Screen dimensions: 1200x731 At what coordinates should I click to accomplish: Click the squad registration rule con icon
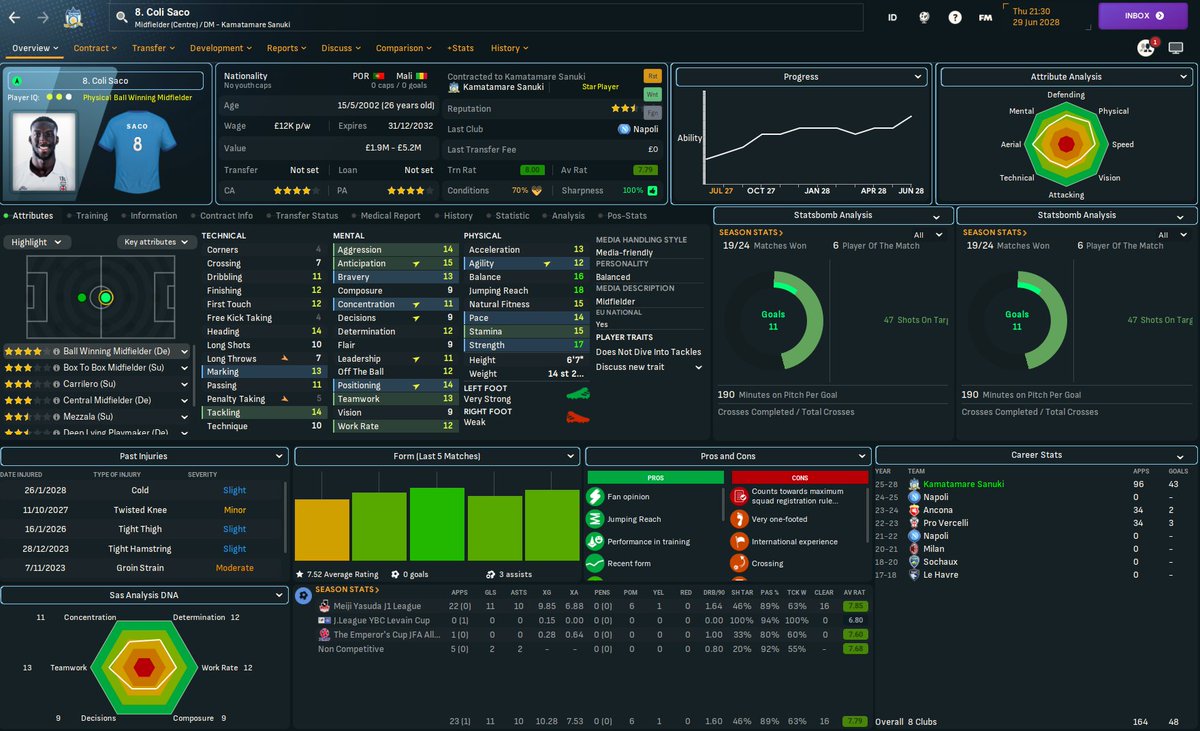tap(740, 497)
